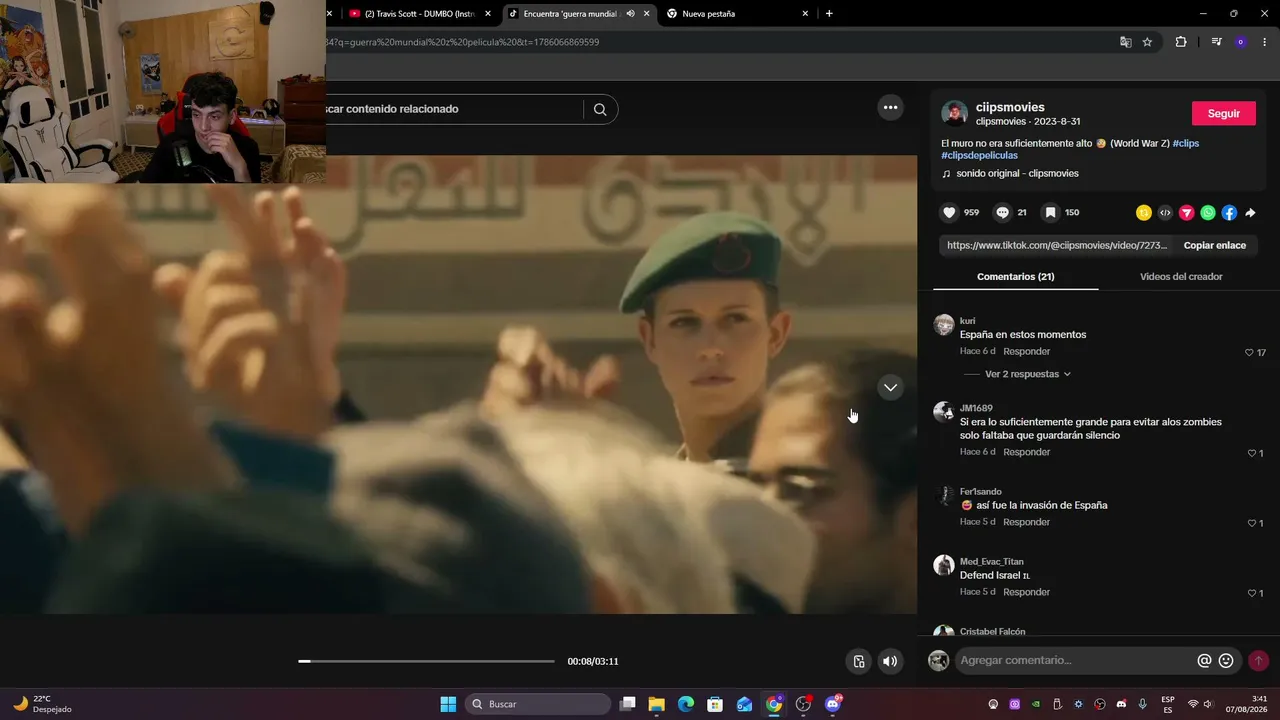Open the Chrome profile avatar
Screen dimensions: 1280x720
[x=1240, y=42]
